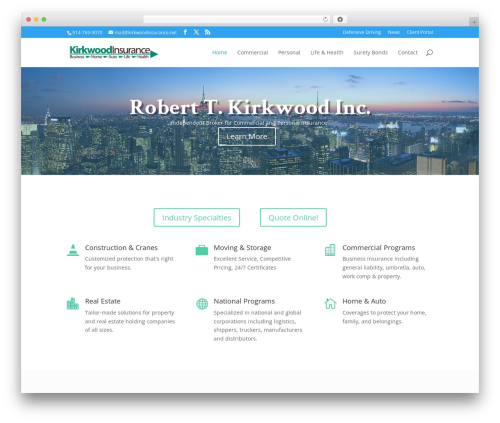500x423 pixels.
Task: Click the Robert T. Kirkwood Inc. hero title
Action: click(250, 107)
